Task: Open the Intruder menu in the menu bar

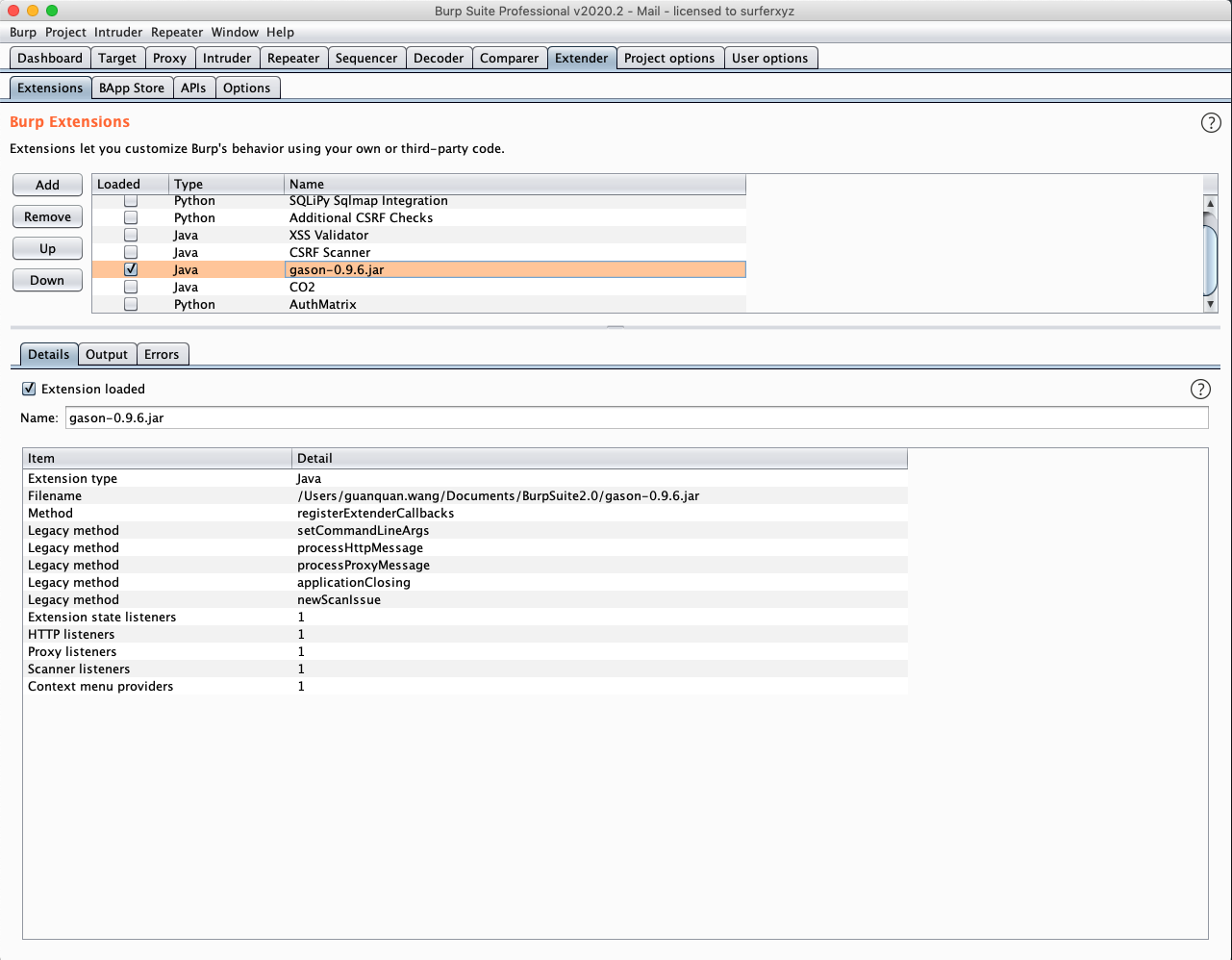Action: [118, 33]
